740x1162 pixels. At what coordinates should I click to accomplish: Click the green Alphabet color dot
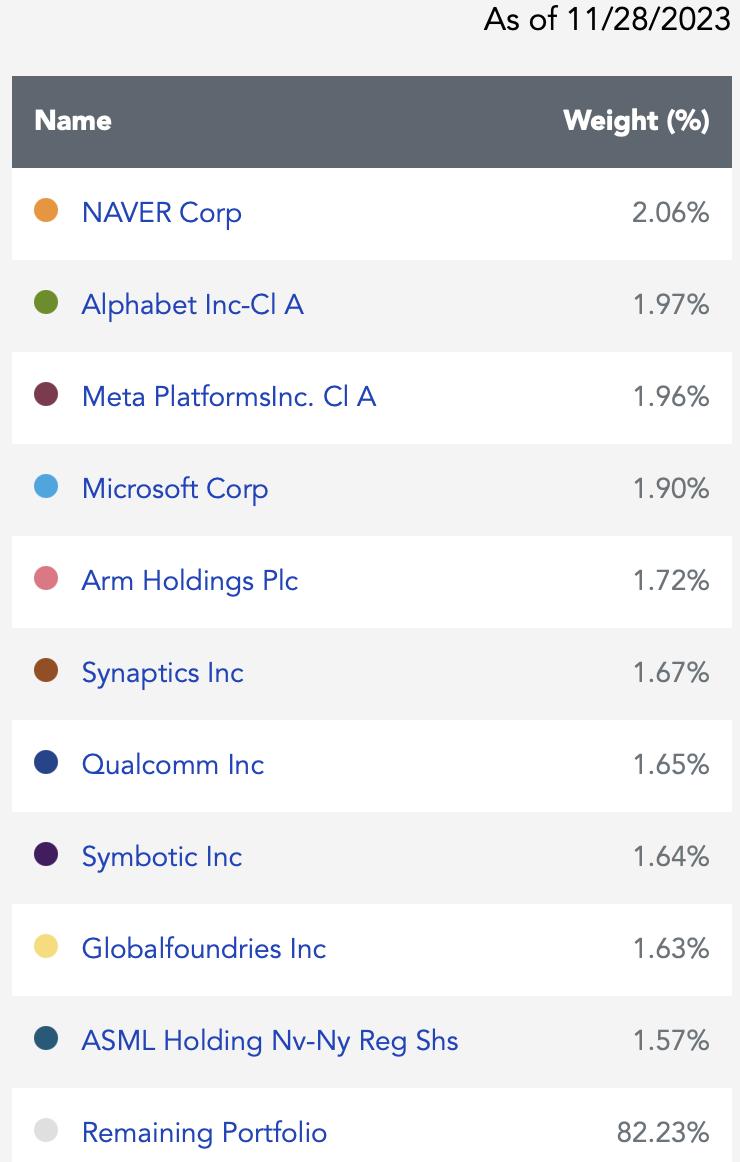tap(46, 302)
